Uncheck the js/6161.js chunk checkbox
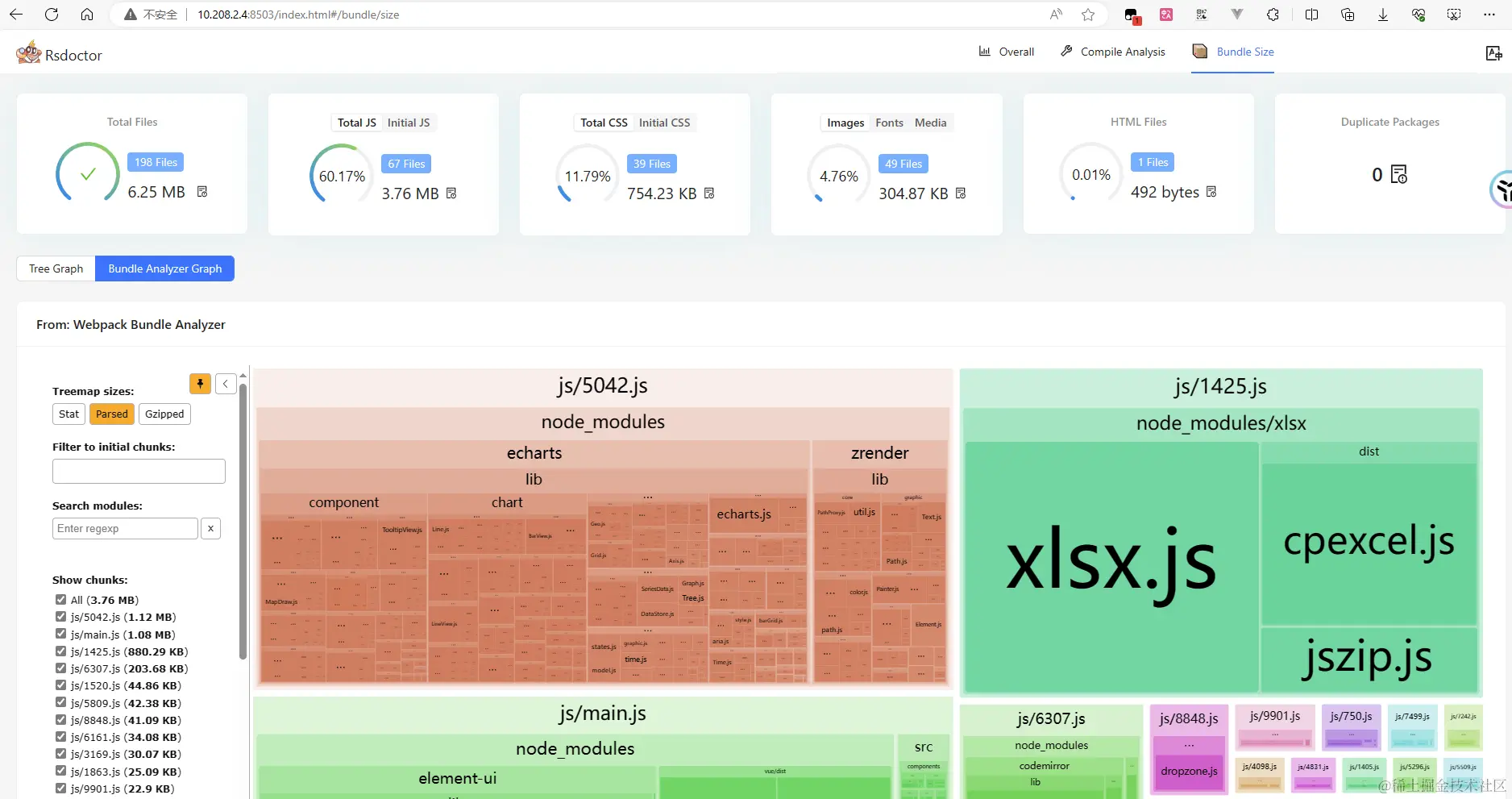1512x799 pixels. [x=60, y=737]
